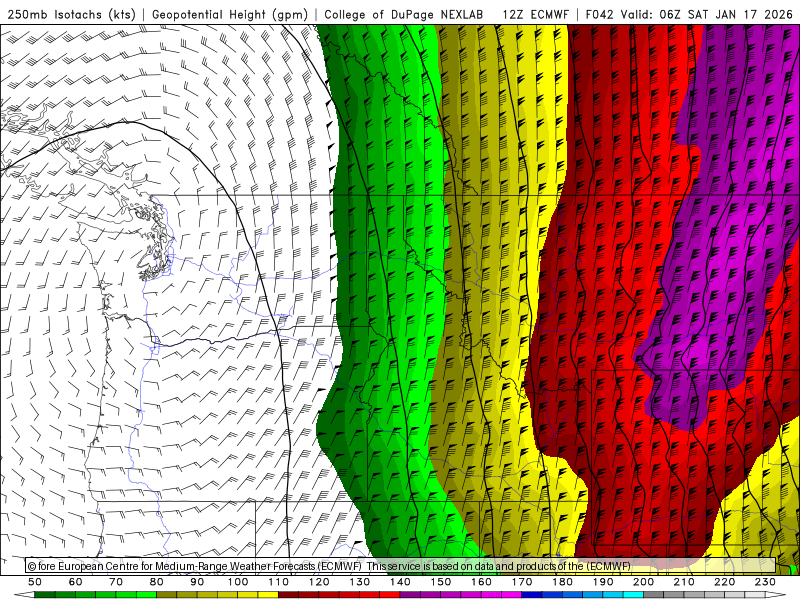800x600 pixels.
Task: Click the 180 label on the colorbar
Action: point(562,582)
